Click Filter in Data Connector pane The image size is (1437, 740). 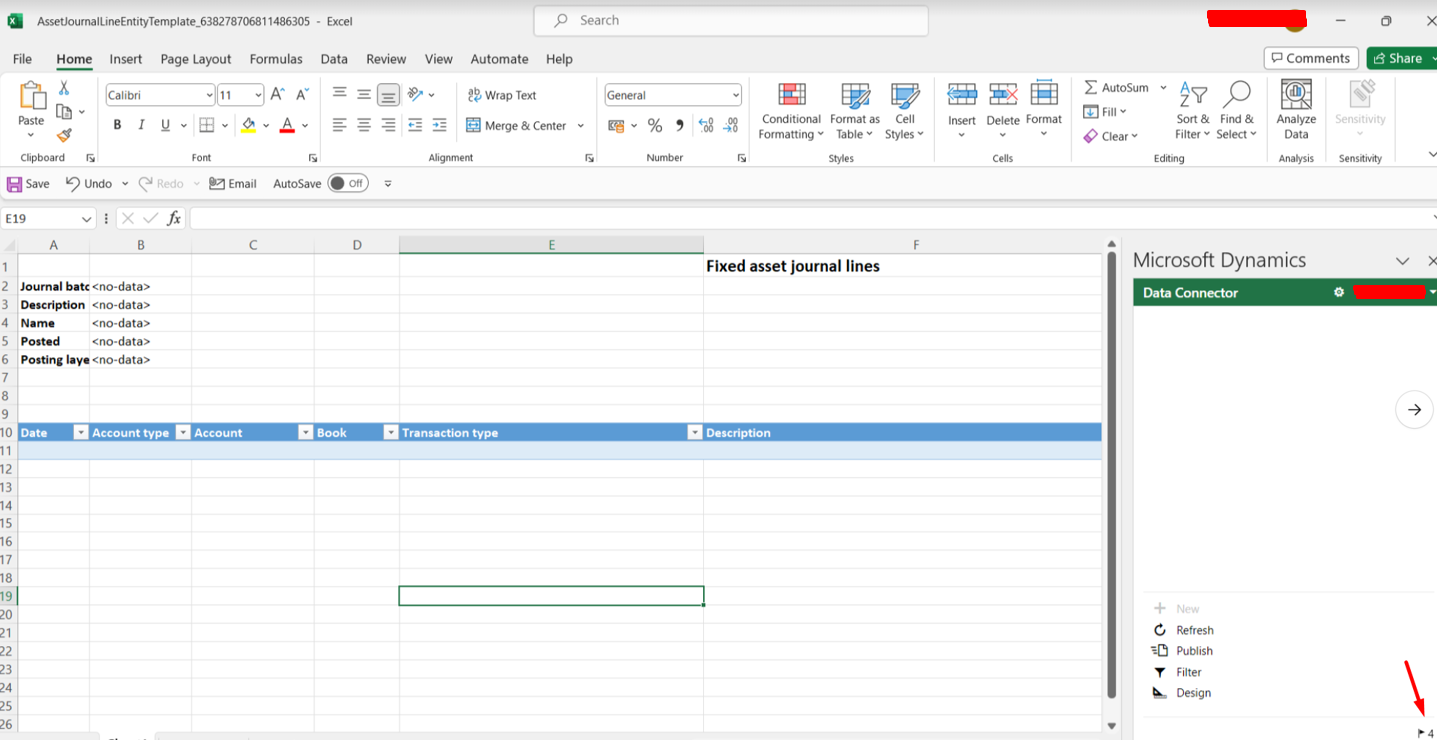[1177, 672]
